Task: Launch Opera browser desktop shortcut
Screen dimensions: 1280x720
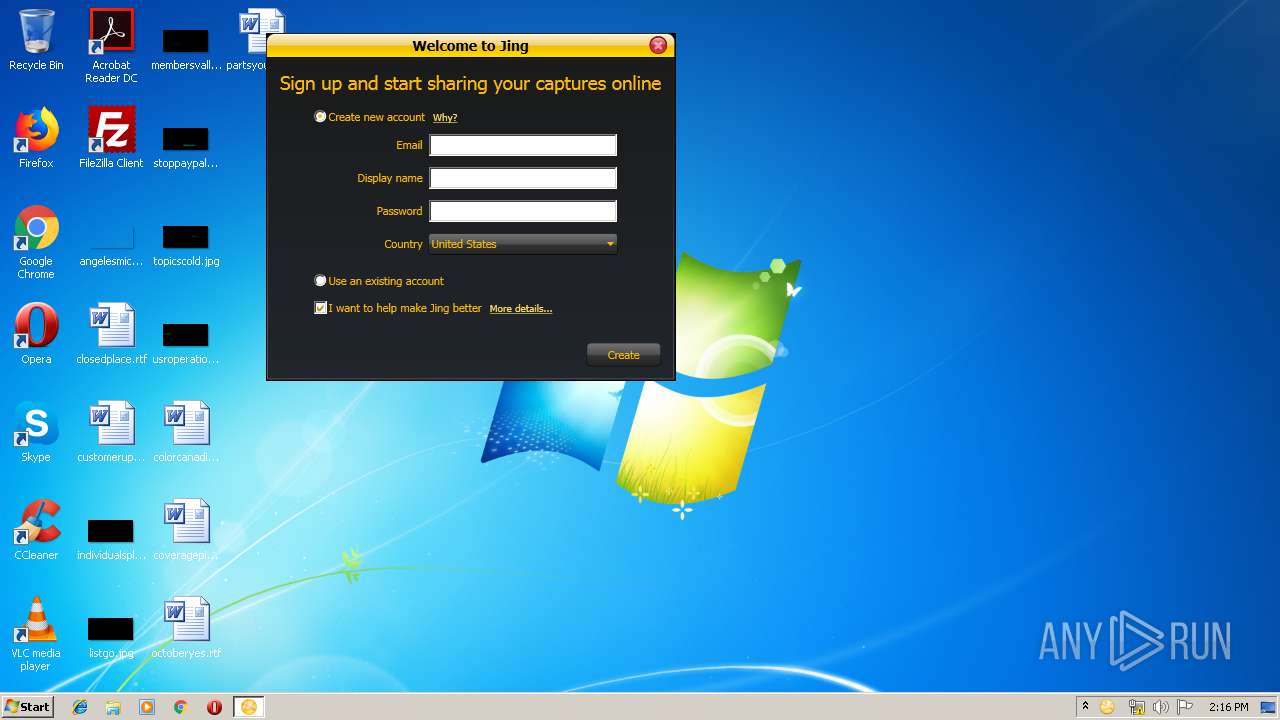Action: 36,334
